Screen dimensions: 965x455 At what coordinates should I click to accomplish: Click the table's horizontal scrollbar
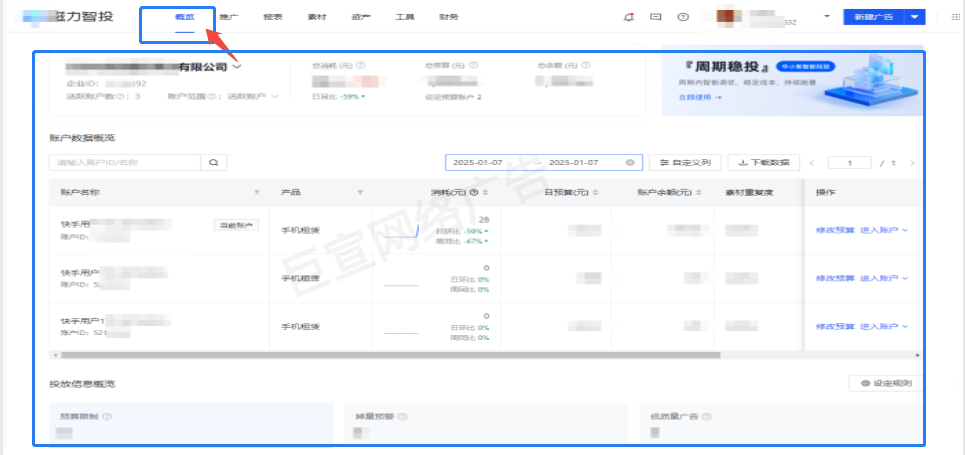(390, 355)
